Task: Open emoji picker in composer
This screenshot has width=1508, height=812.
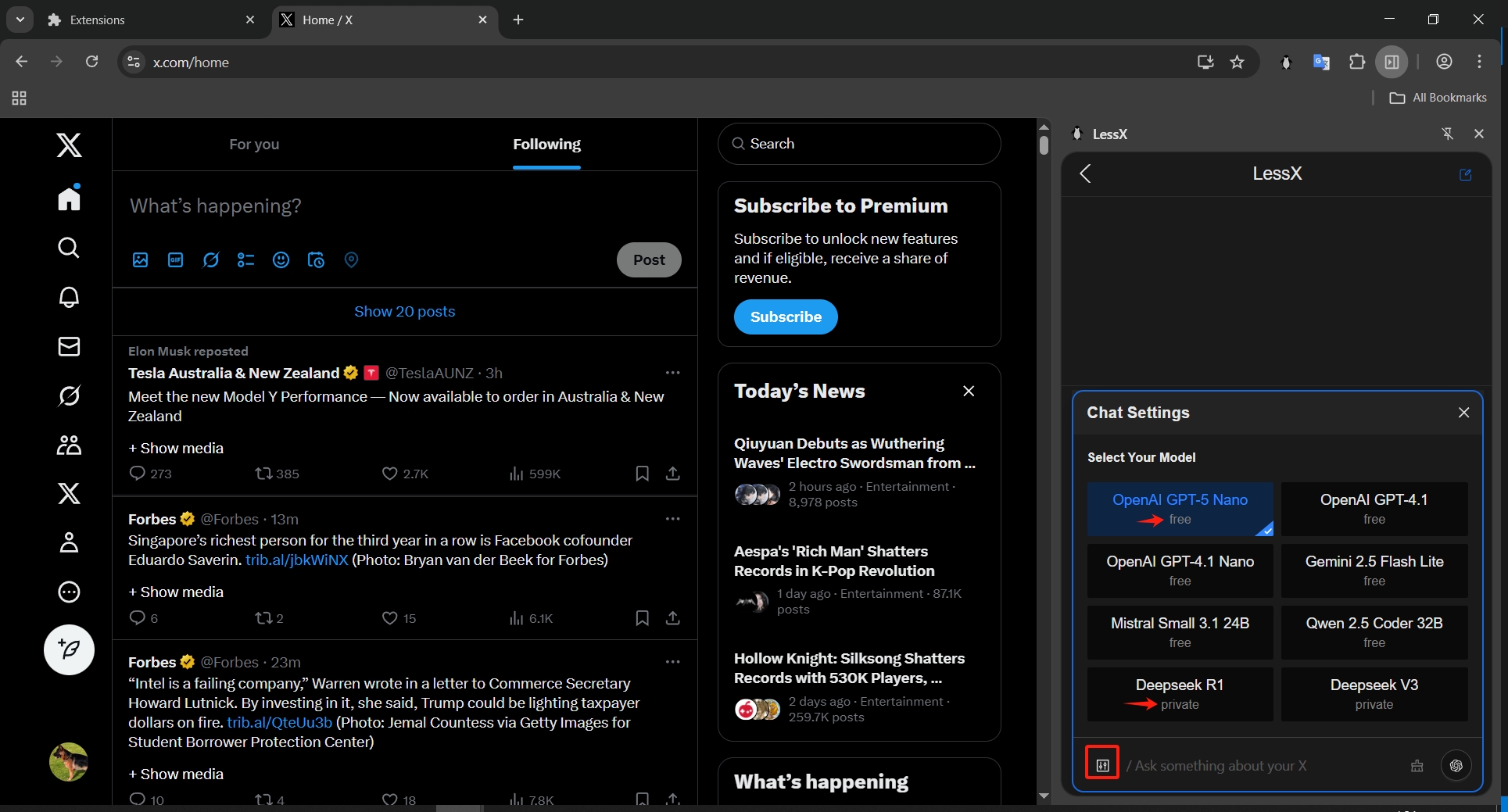Action: pos(281,260)
